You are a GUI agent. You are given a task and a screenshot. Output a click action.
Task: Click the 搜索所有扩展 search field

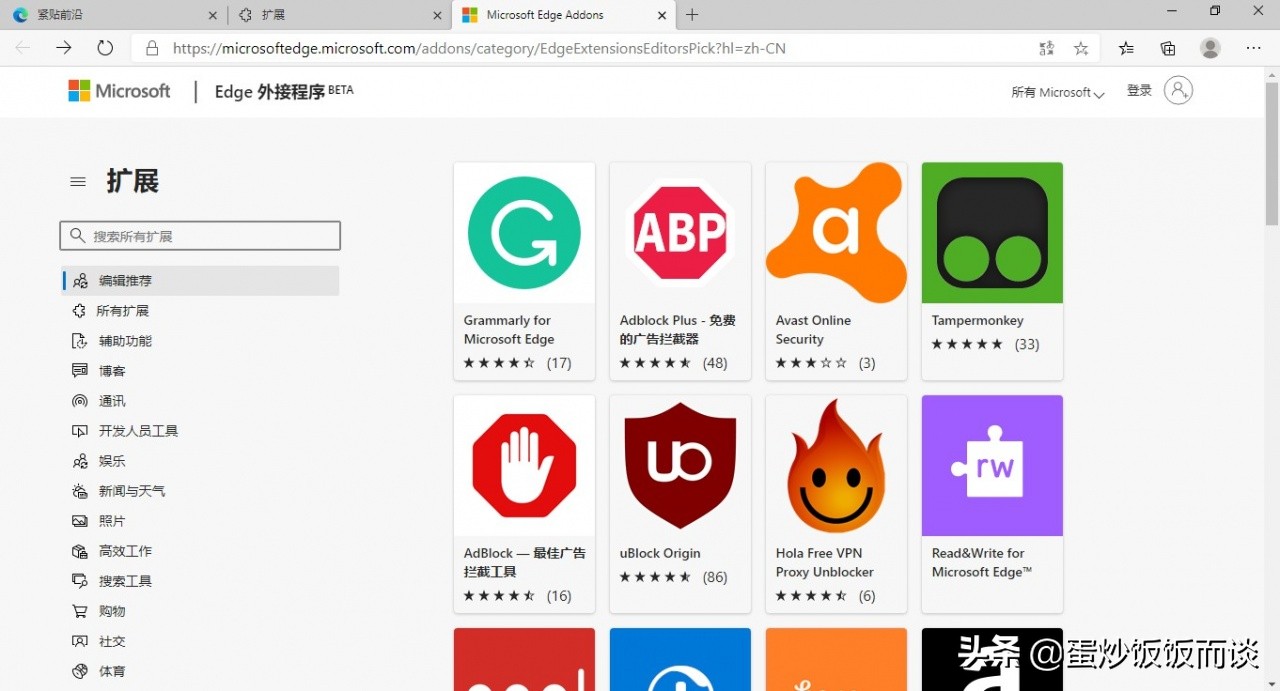200,236
